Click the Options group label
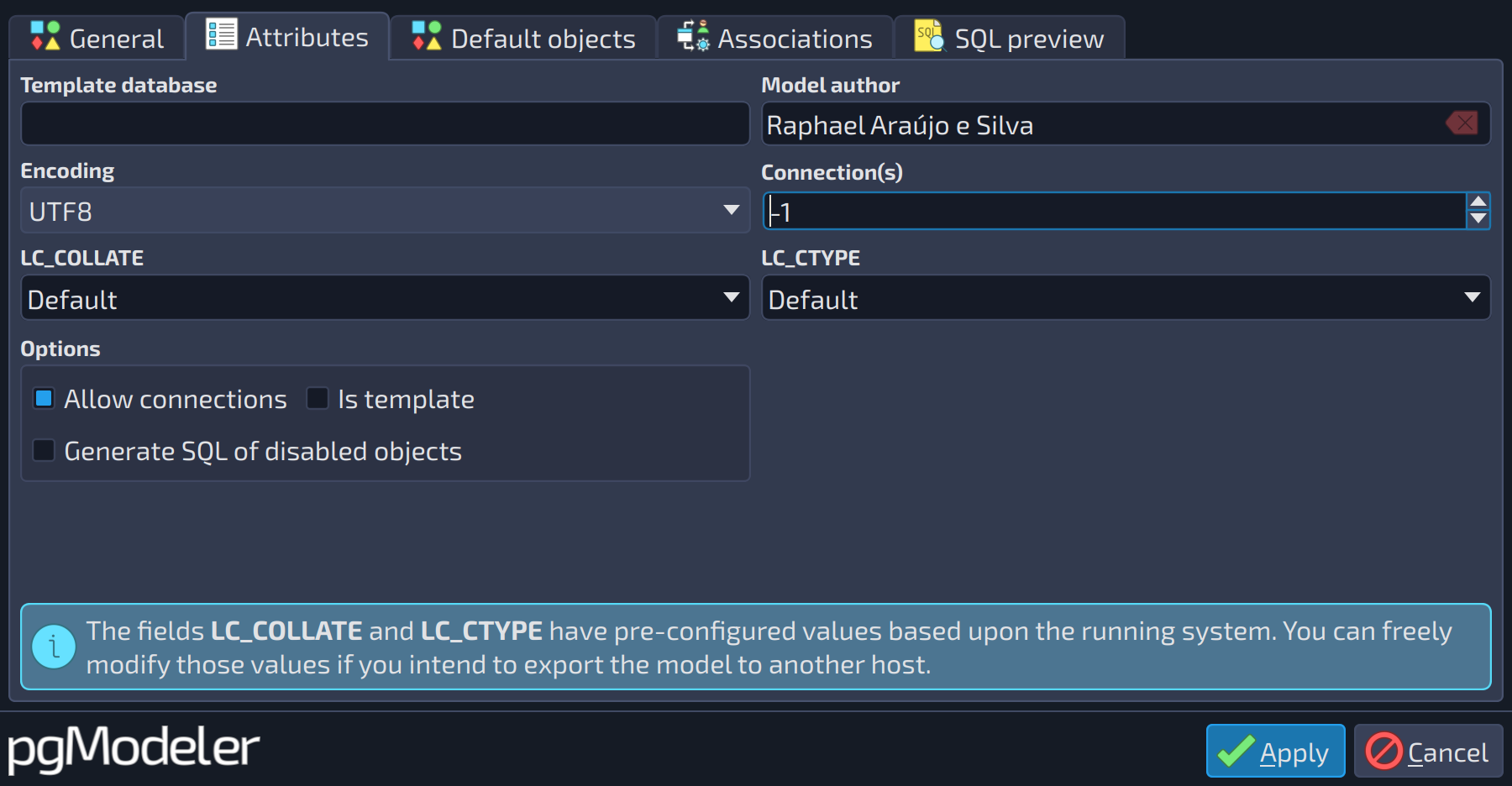Screen dimensions: 1512x786 click(60, 348)
